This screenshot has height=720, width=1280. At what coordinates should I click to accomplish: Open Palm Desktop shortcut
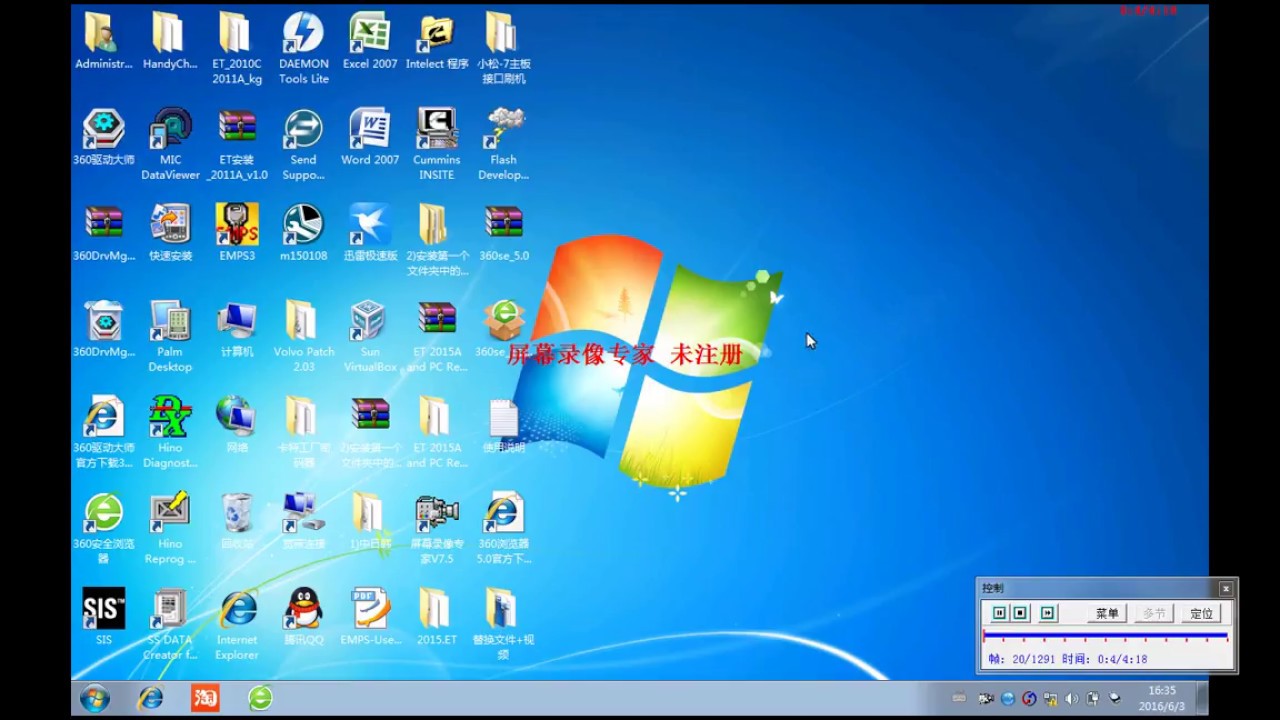(170, 336)
